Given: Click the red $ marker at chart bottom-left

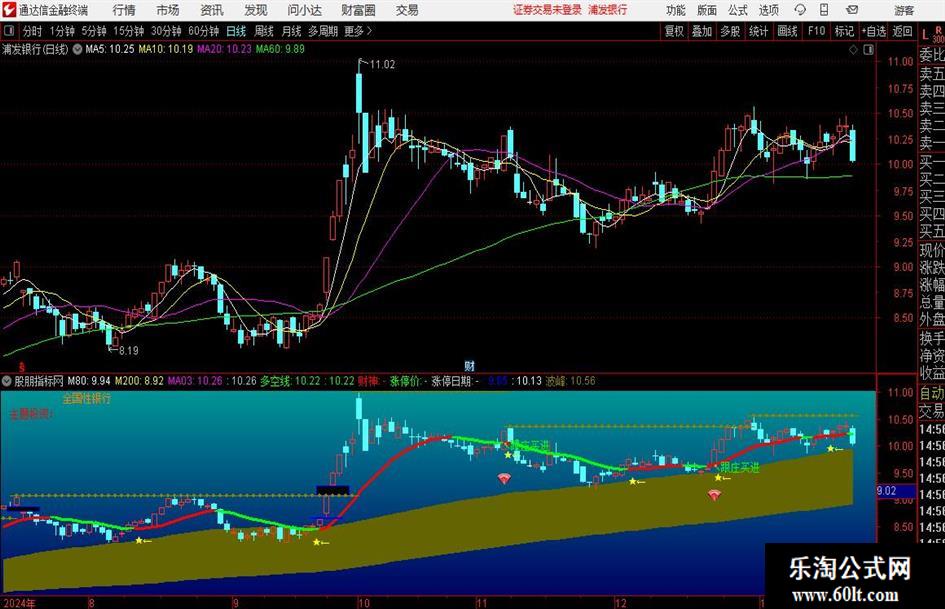Looking at the screenshot, I should [22, 367].
